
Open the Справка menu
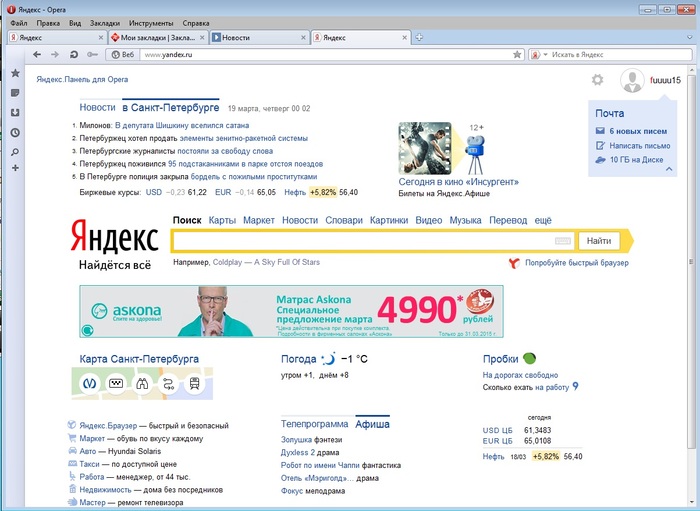[x=196, y=23]
